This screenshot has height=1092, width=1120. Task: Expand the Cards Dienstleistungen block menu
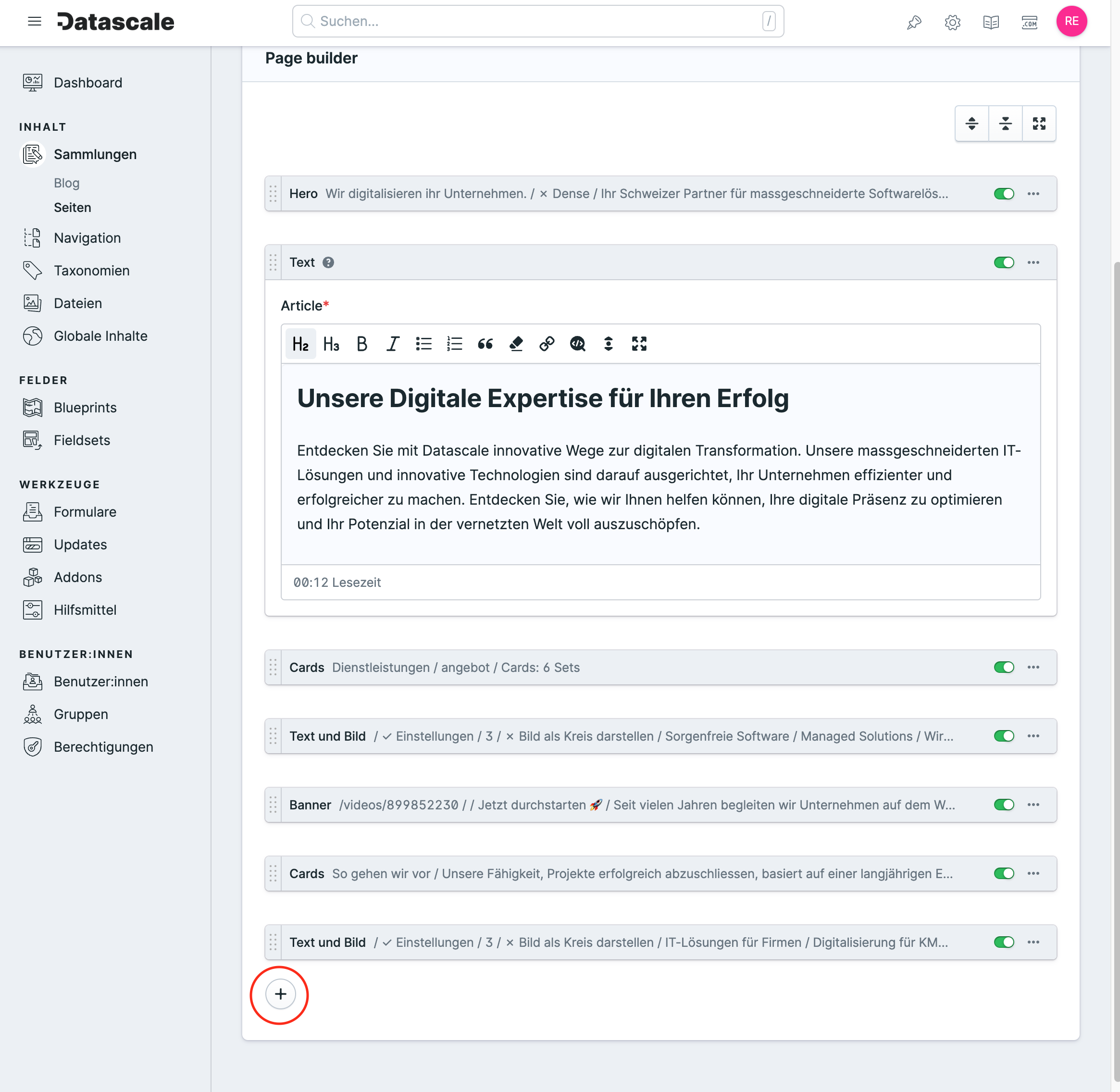click(1034, 666)
